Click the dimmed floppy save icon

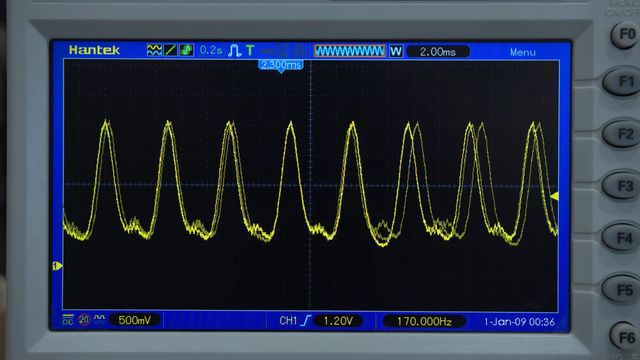[x=283, y=51]
